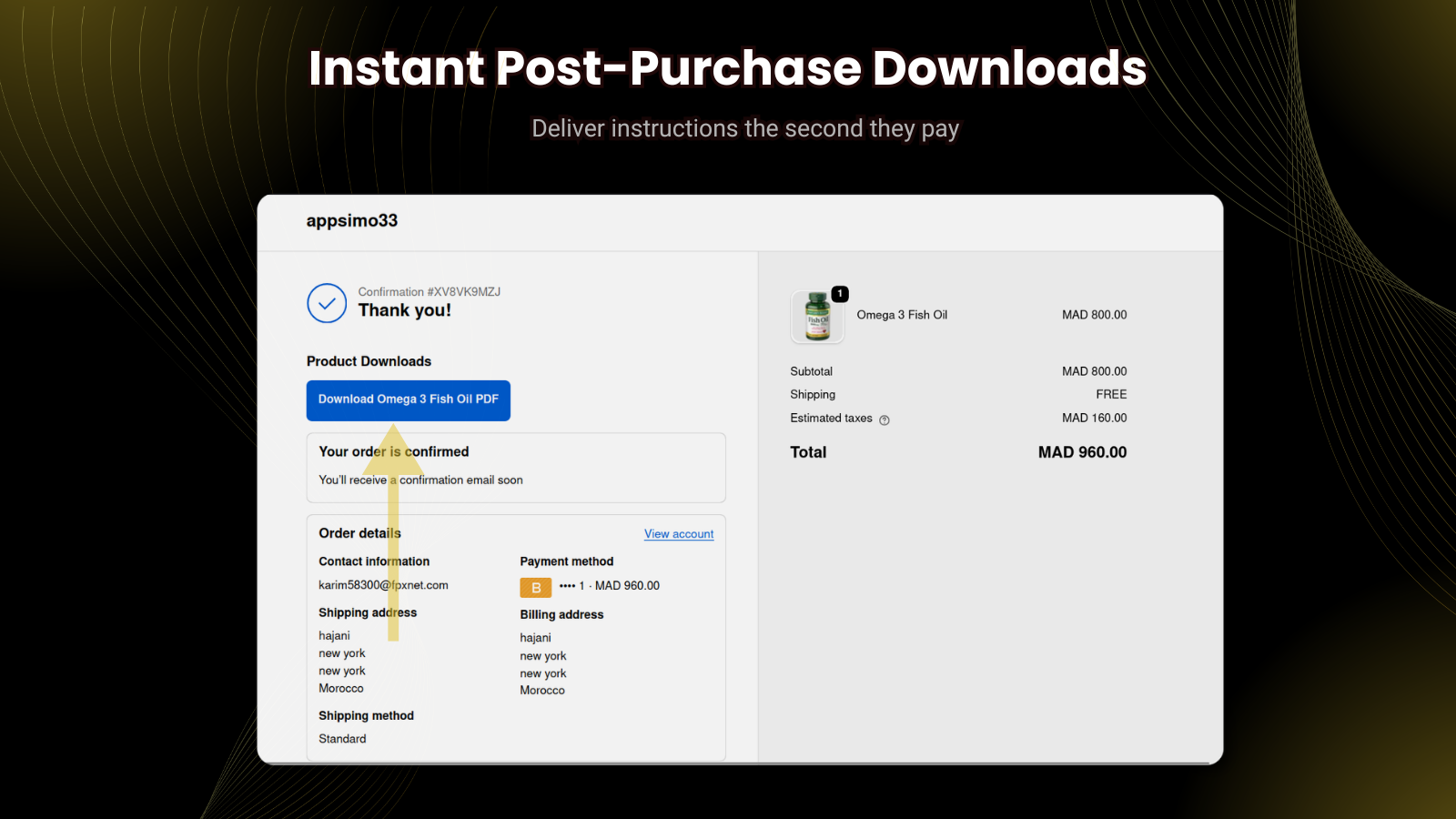The image size is (1456, 819).
Task: Click the Billing address heading
Action: pyautogui.click(x=561, y=615)
